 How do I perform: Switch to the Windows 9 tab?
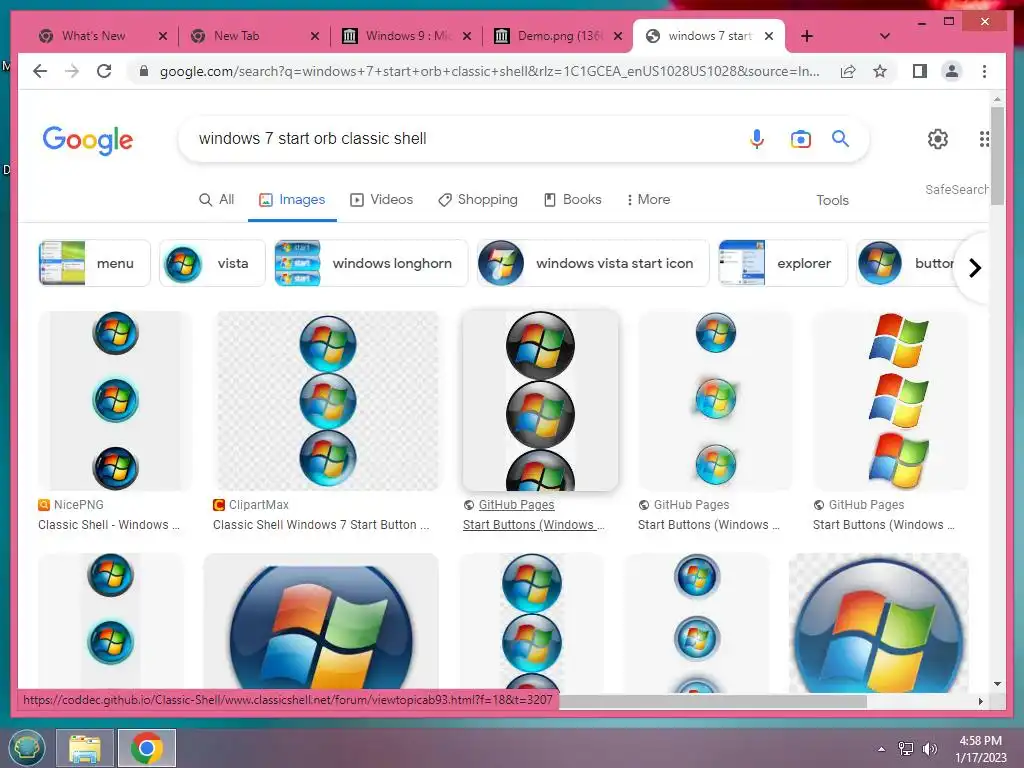pyautogui.click(x=408, y=36)
